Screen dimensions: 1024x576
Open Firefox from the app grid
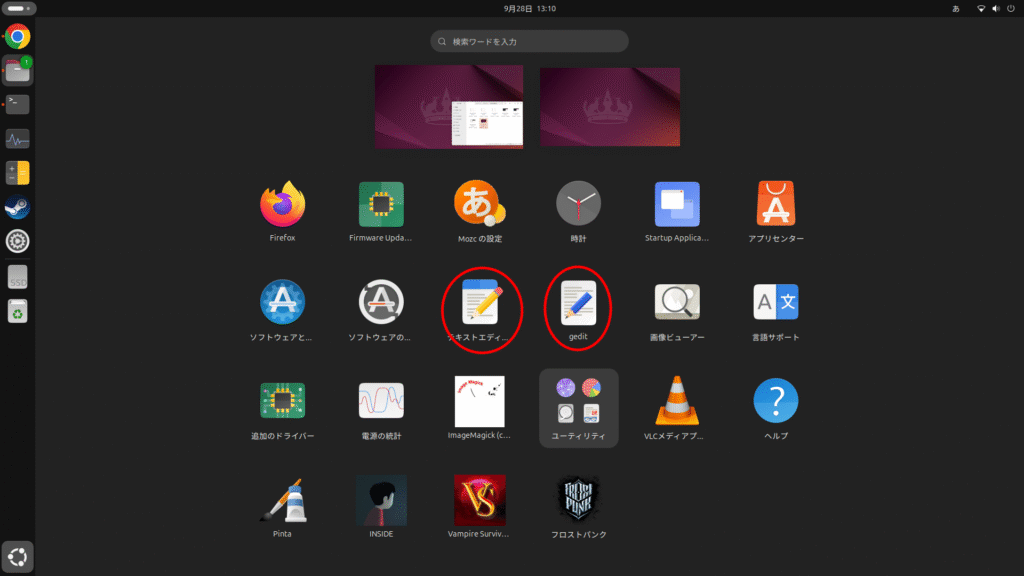click(282, 205)
